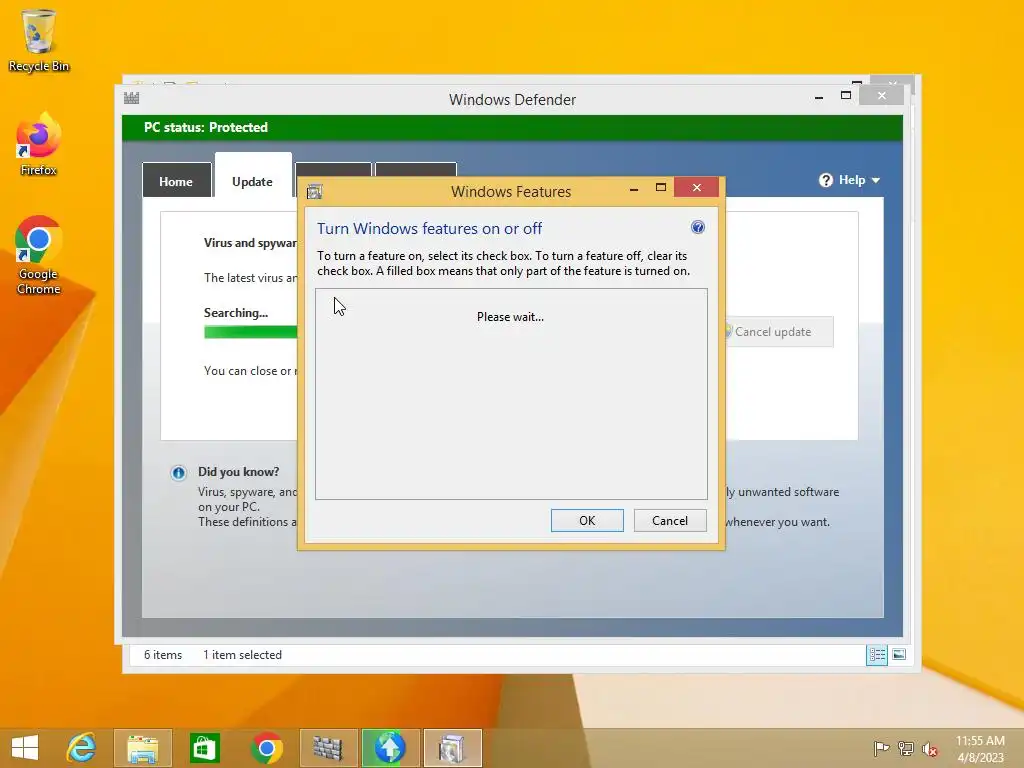This screenshot has height=768, width=1024.
Task: Click OK in the Windows Features dialog
Action: pyautogui.click(x=587, y=520)
